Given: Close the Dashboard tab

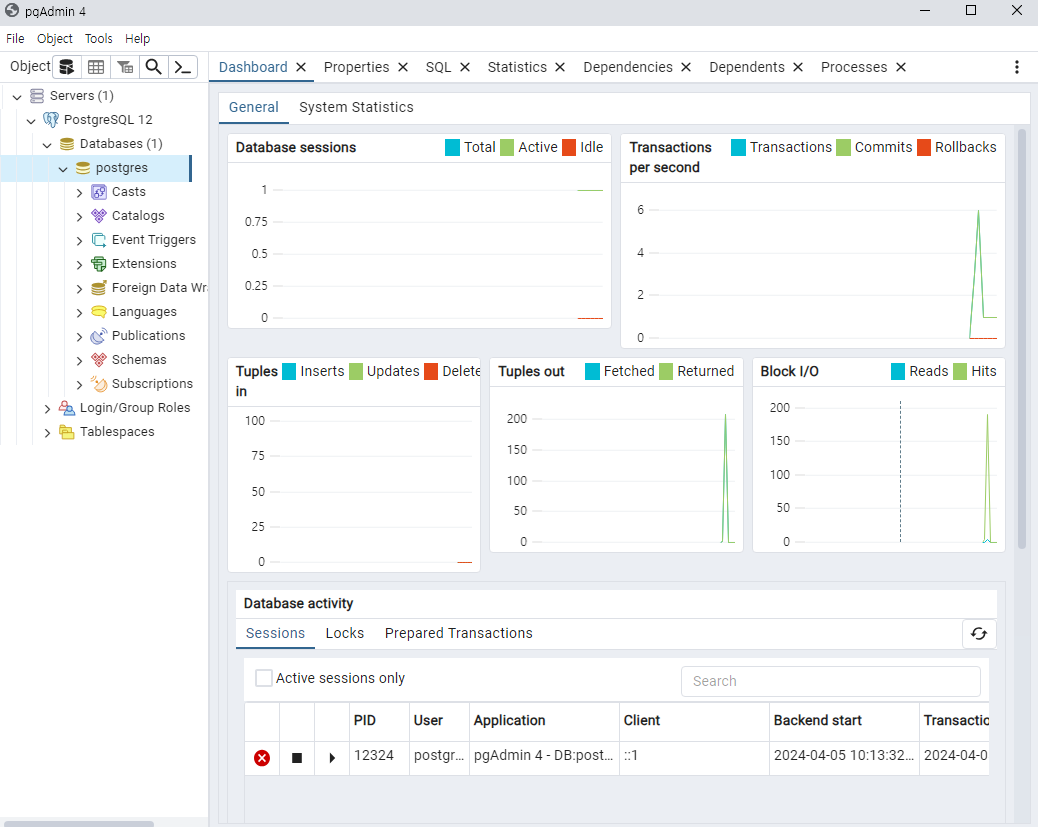Looking at the screenshot, I should click(x=301, y=67).
